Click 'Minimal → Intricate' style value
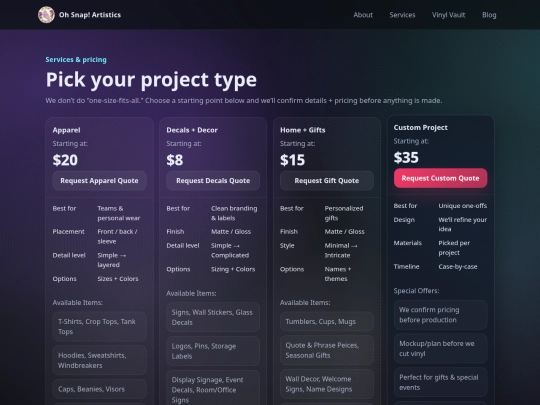 (341, 250)
